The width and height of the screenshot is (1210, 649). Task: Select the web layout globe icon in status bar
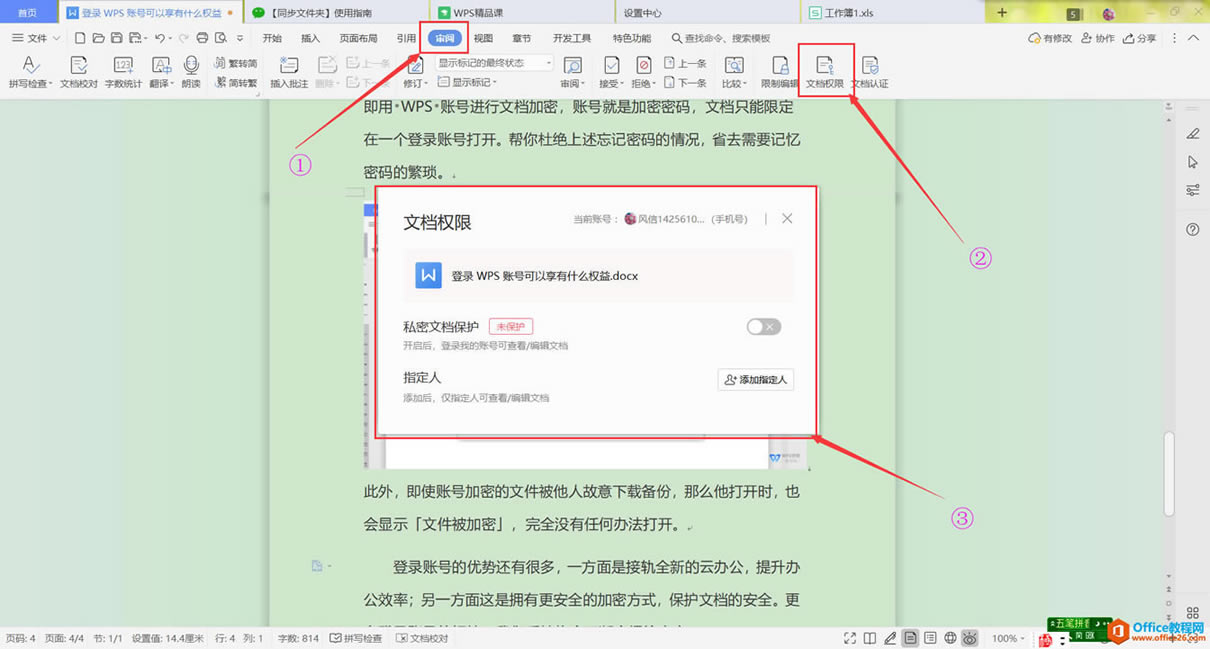pyautogui.click(x=949, y=638)
